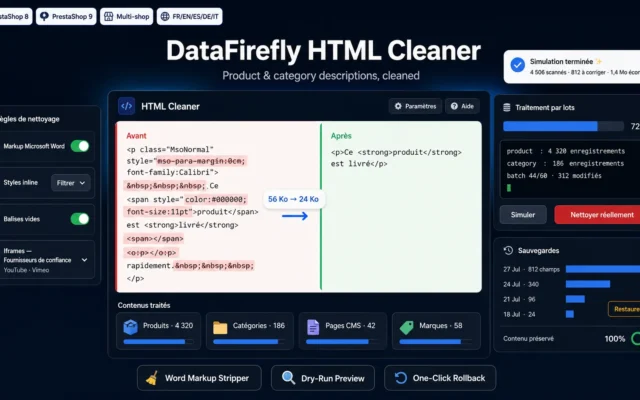The height and width of the screenshot is (400, 640).
Task: Select the FR/EN/ES/DE/IT languages tag
Action: coord(190,16)
